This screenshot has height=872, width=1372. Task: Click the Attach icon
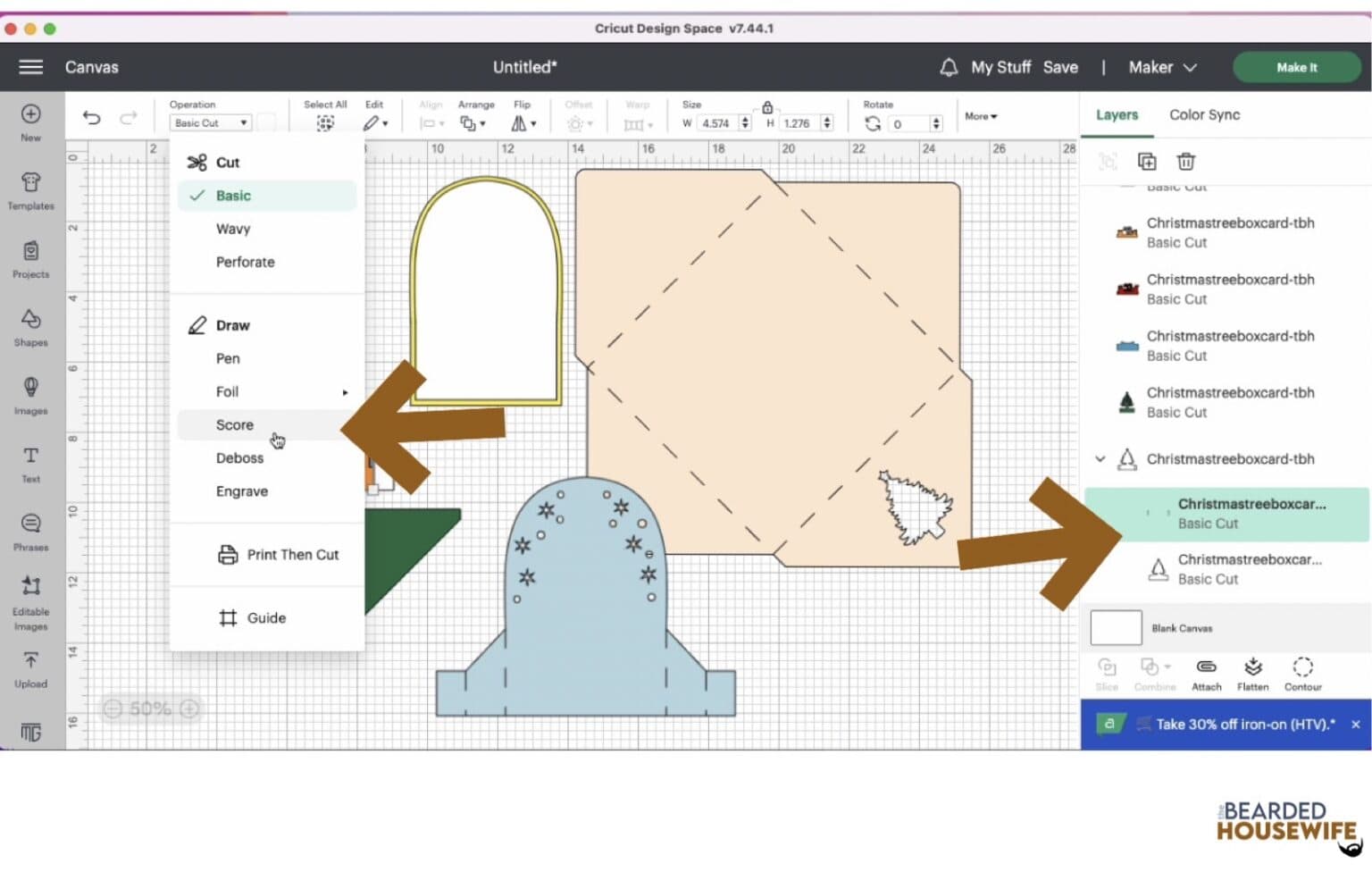(1206, 674)
